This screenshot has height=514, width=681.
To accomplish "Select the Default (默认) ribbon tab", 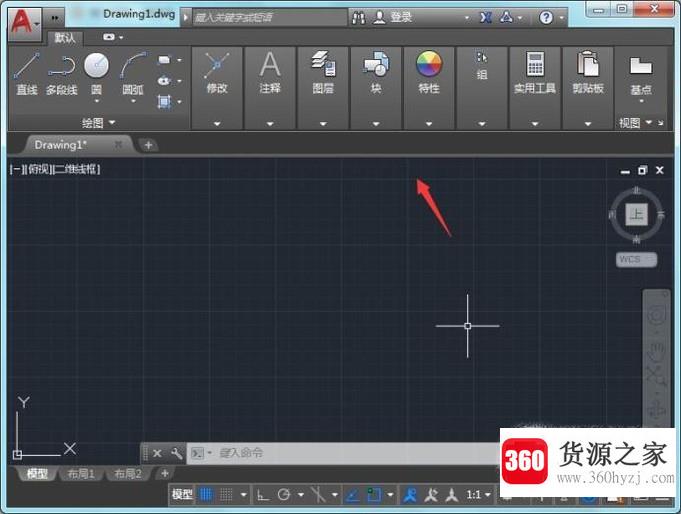I will 65,38.
